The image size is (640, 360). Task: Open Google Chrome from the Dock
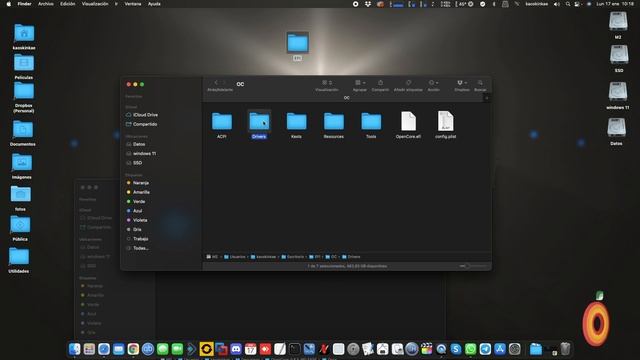[x=133, y=349]
